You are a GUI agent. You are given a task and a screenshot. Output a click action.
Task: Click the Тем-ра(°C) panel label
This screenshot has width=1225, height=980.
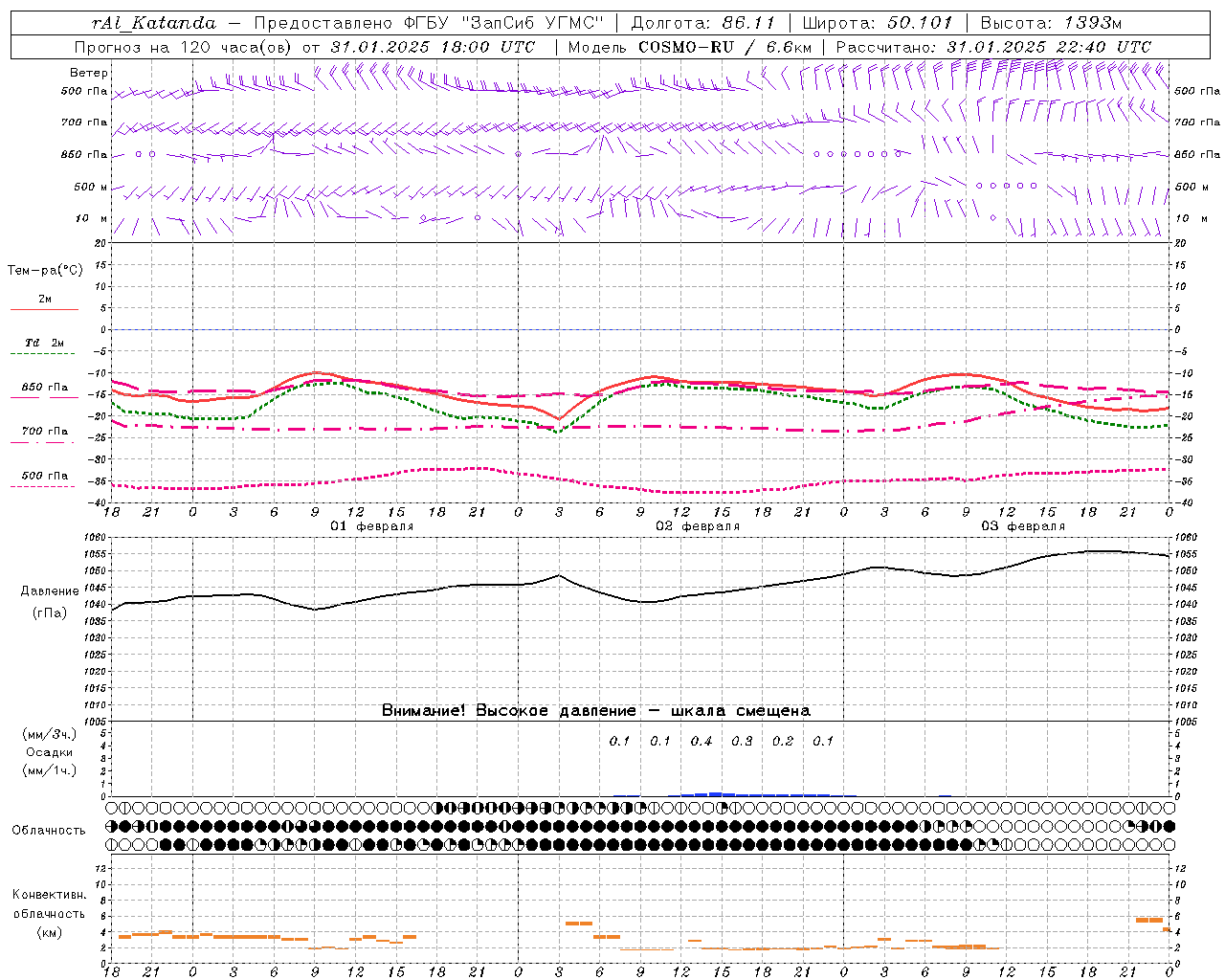45,271
